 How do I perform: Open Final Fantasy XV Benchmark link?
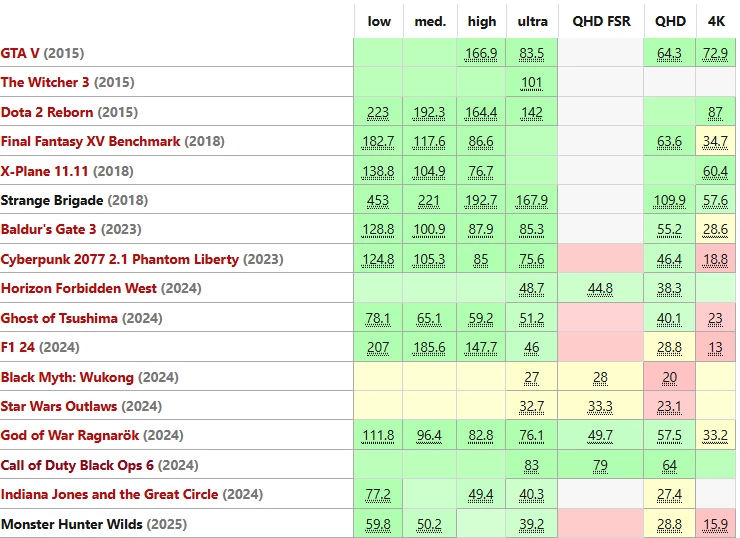click(x=90, y=141)
